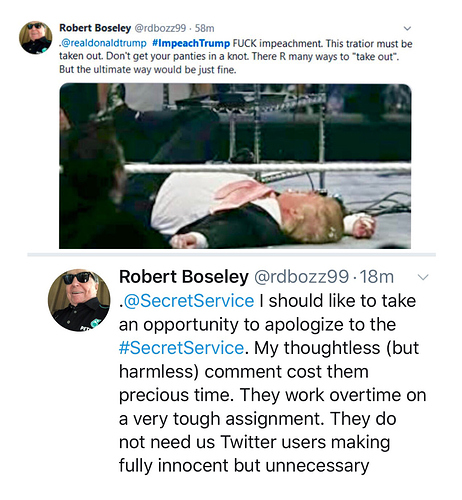Screen dimensions: 462x500
Task: Open the @SecretService mention link
Action: (188, 301)
